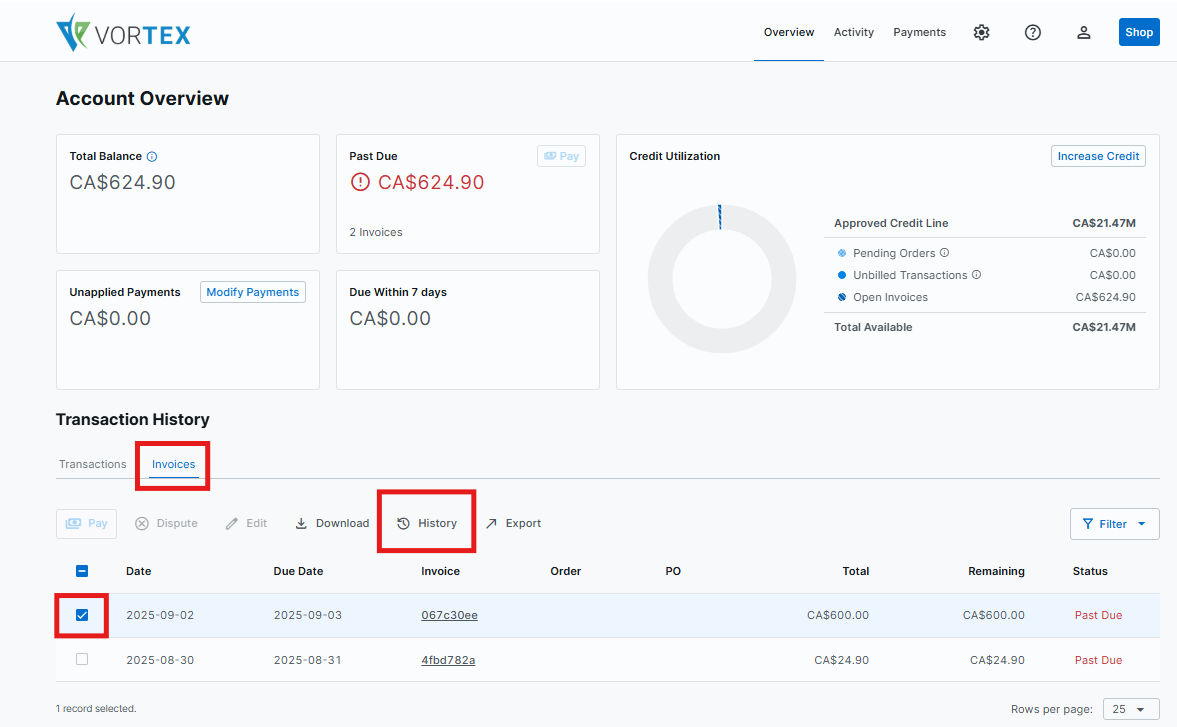Click the Modify Payments button

click(252, 292)
